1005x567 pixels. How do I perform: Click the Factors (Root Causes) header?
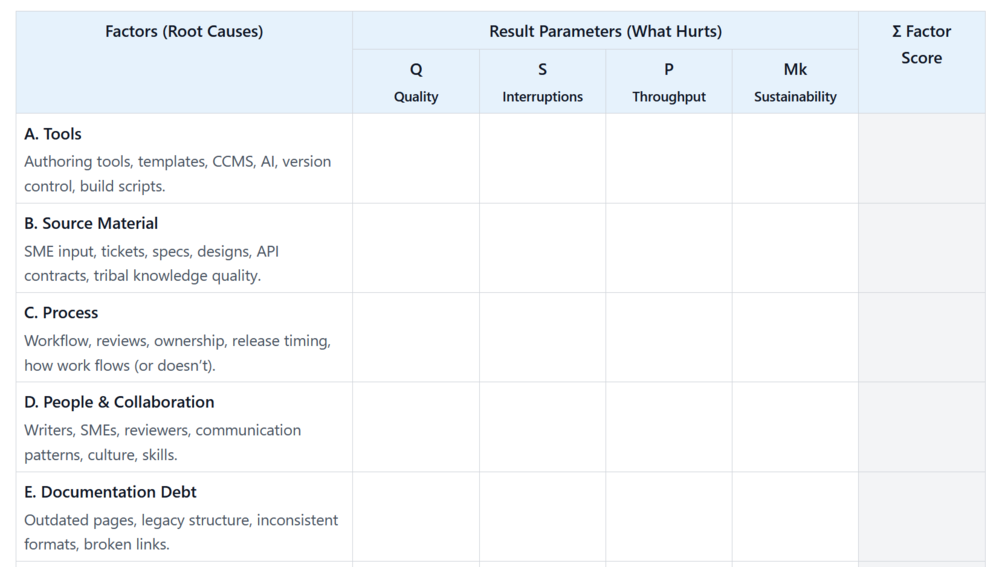click(x=184, y=32)
